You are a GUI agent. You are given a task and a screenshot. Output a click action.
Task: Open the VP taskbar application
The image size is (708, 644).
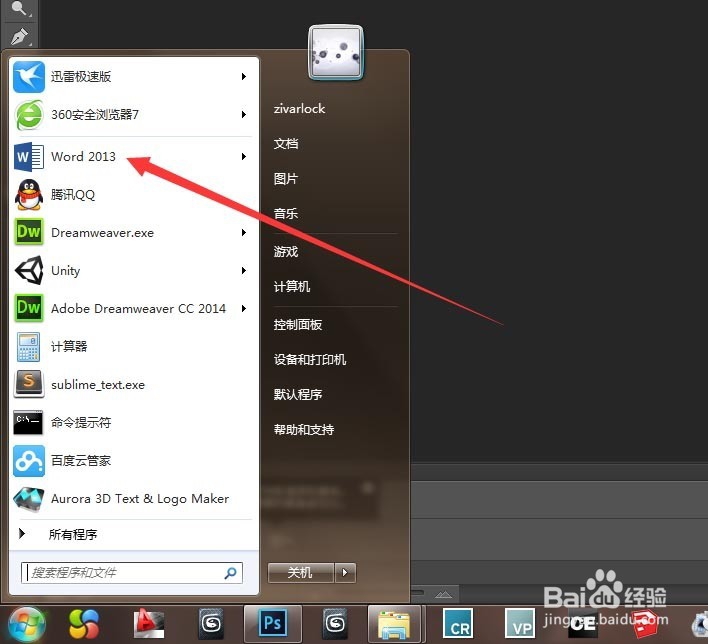pyautogui.click(x=520, y=625)
